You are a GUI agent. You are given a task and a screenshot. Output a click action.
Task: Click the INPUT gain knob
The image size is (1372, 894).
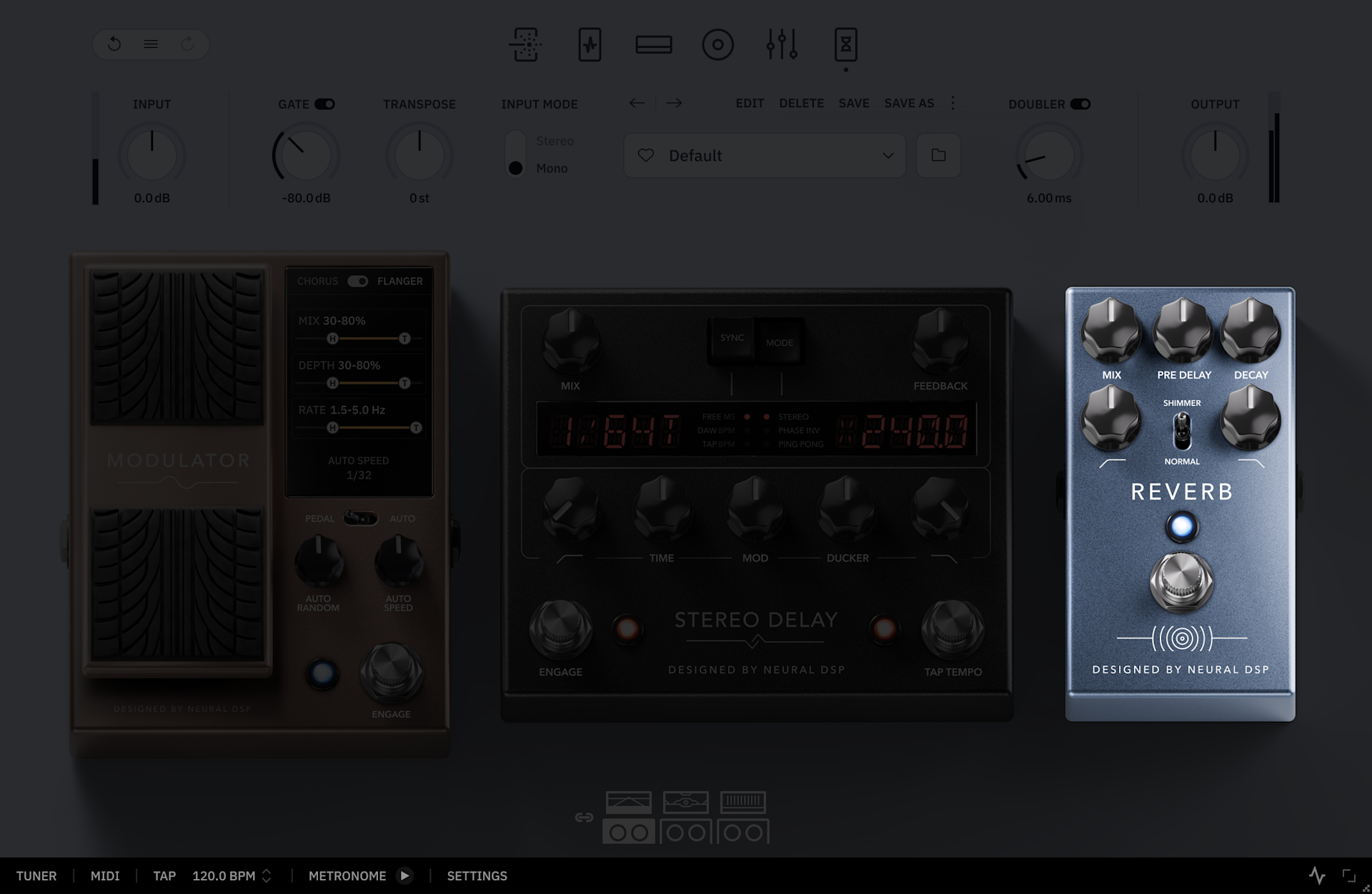point(151,155)
